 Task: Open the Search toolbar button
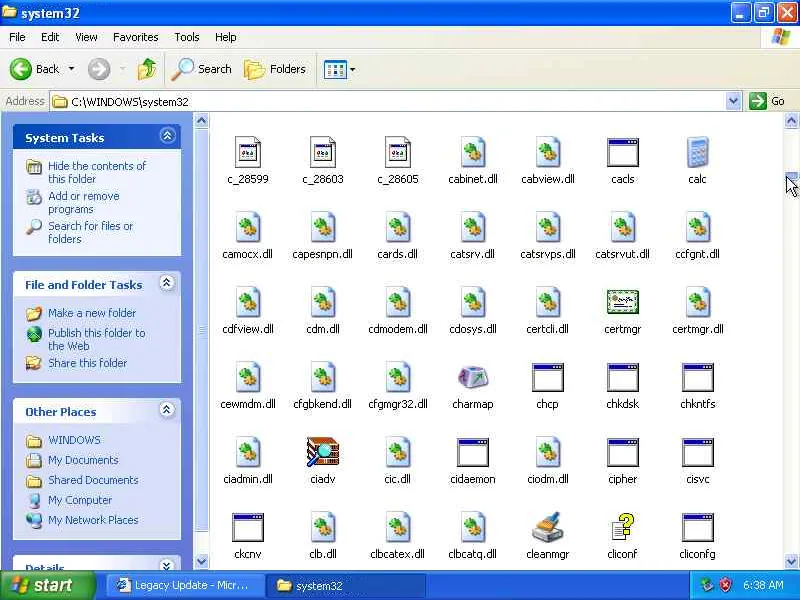click(x=202, y=69)
